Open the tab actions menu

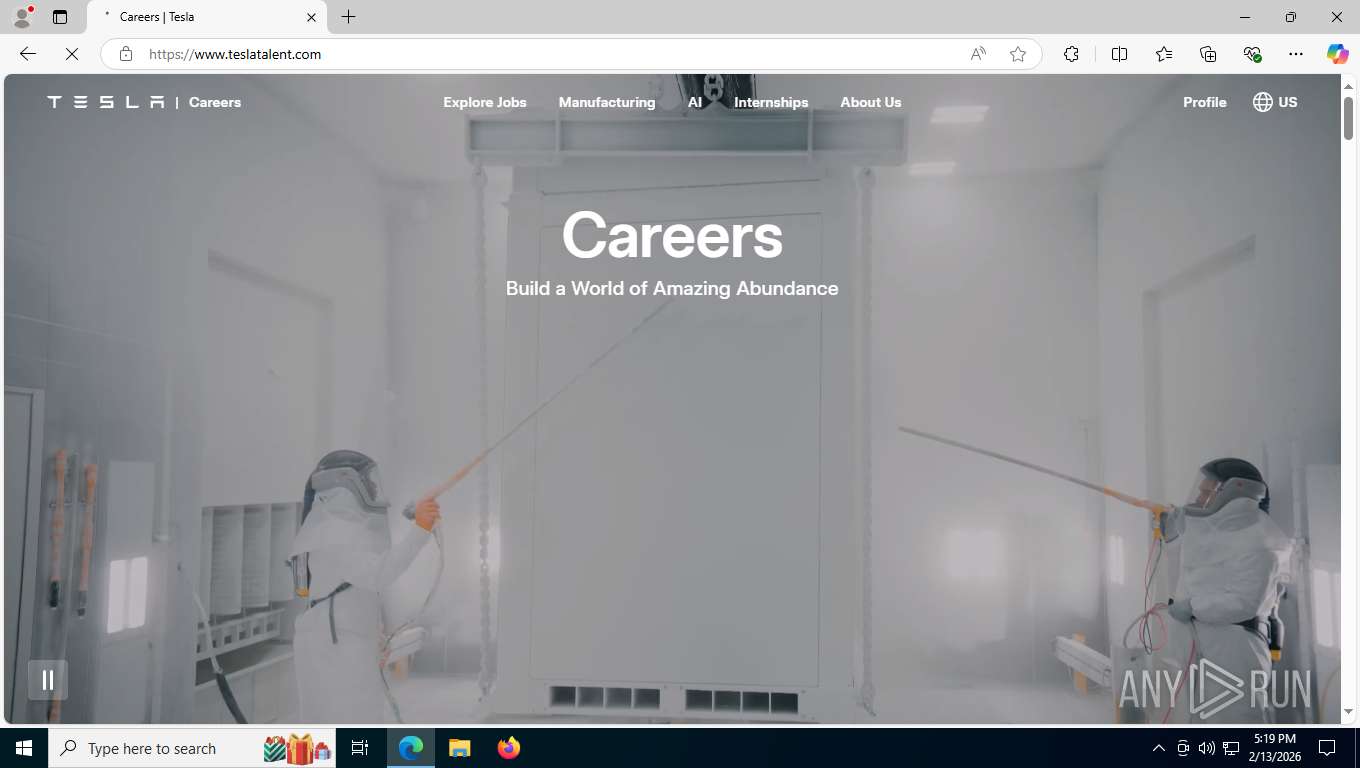(60, 17)
